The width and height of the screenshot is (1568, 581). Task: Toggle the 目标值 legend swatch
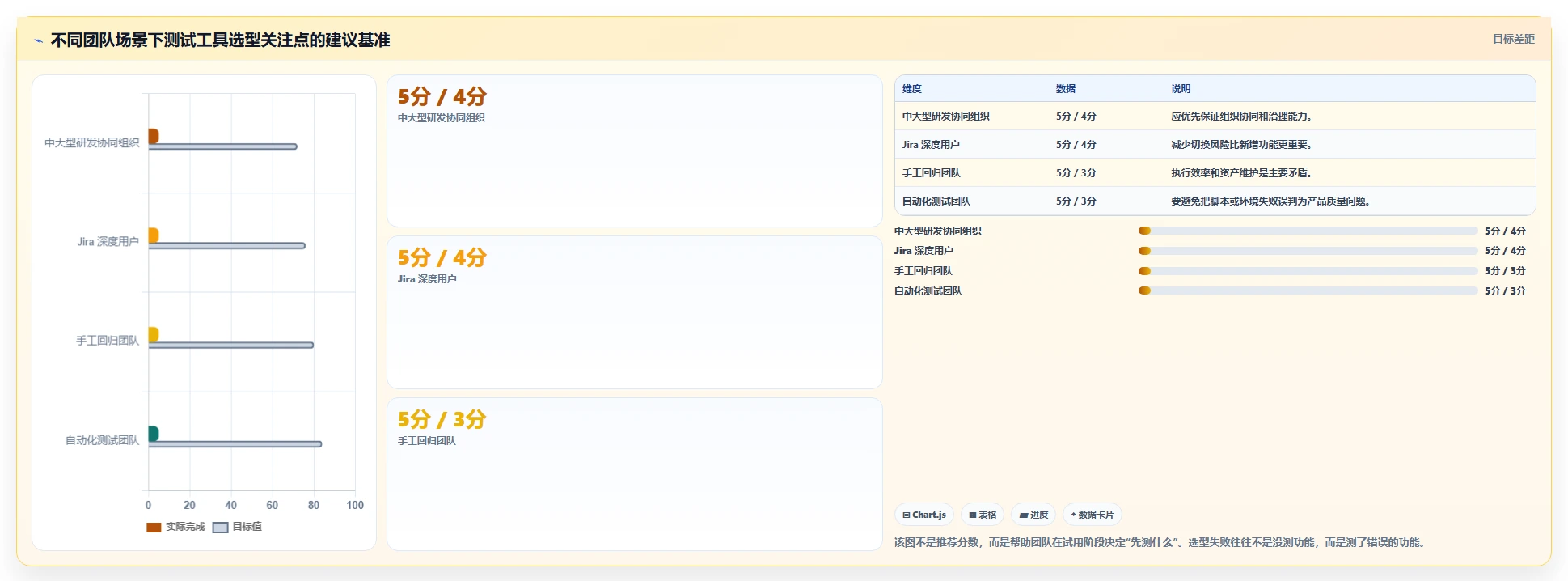220,527
